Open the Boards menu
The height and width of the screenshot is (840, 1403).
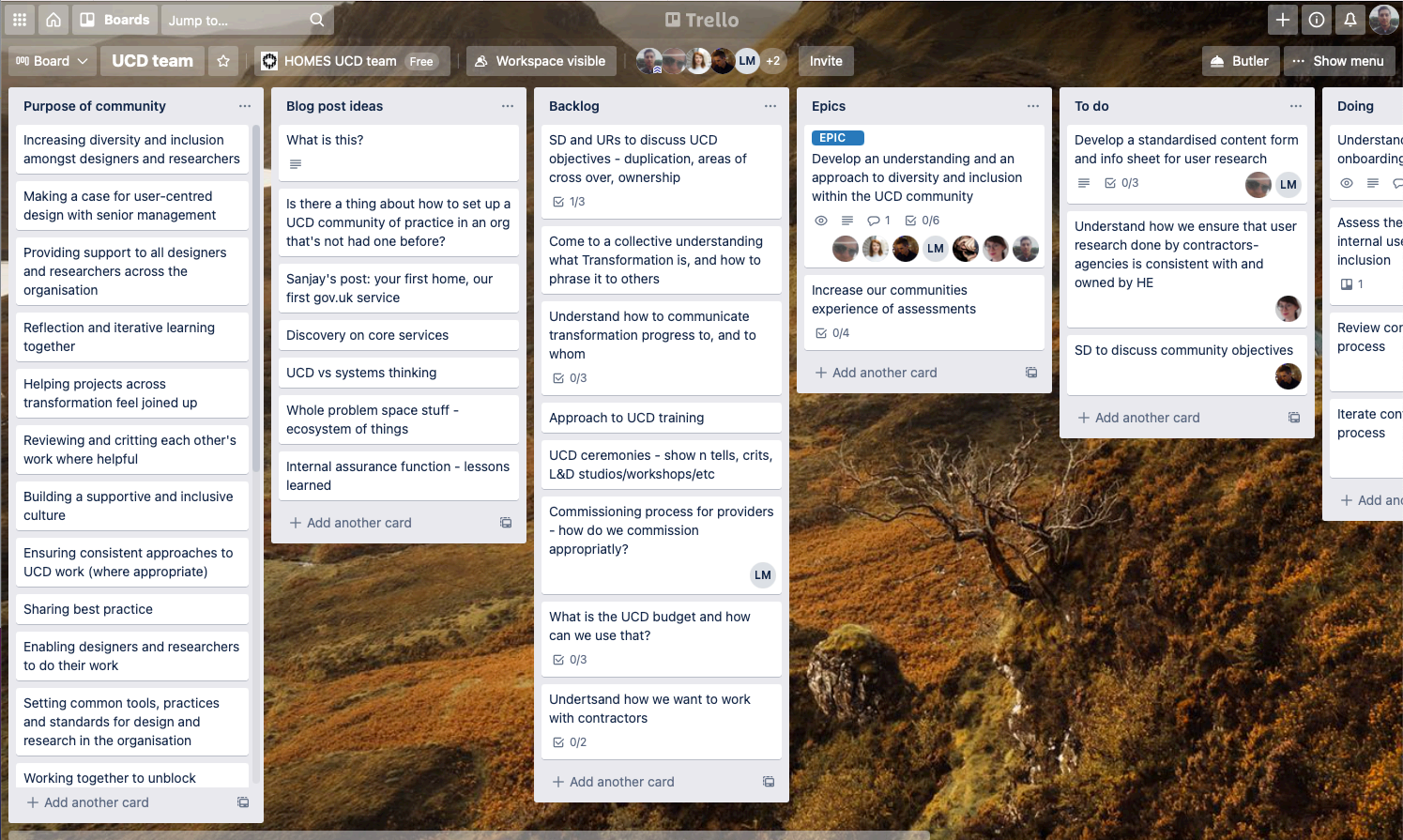pyautogui.click(x=114, y=20)
